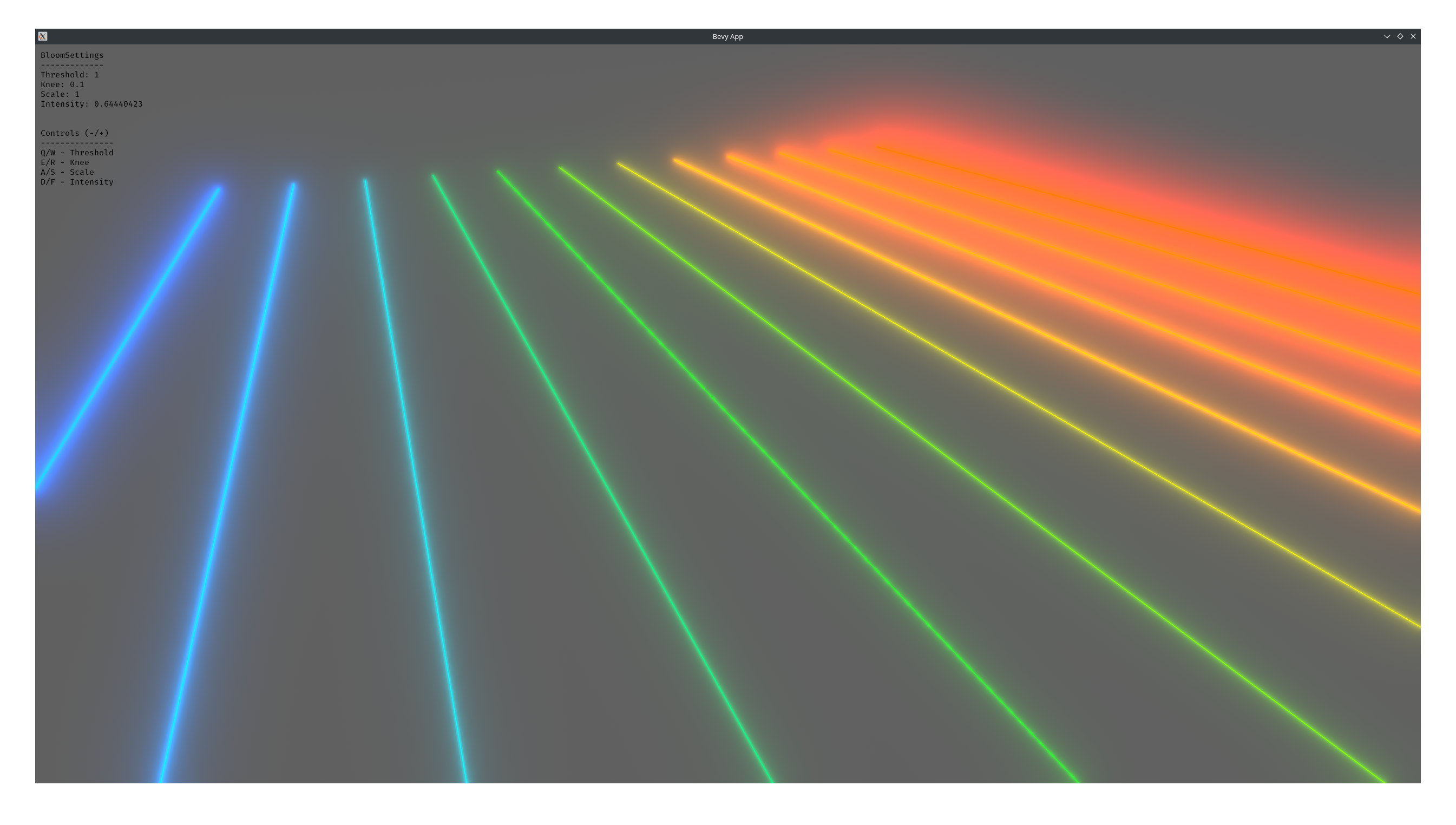This screenshot has height=825, width=1456.
Task: Click the D/F - Intensity hint line
Action: tap(77, 182)
